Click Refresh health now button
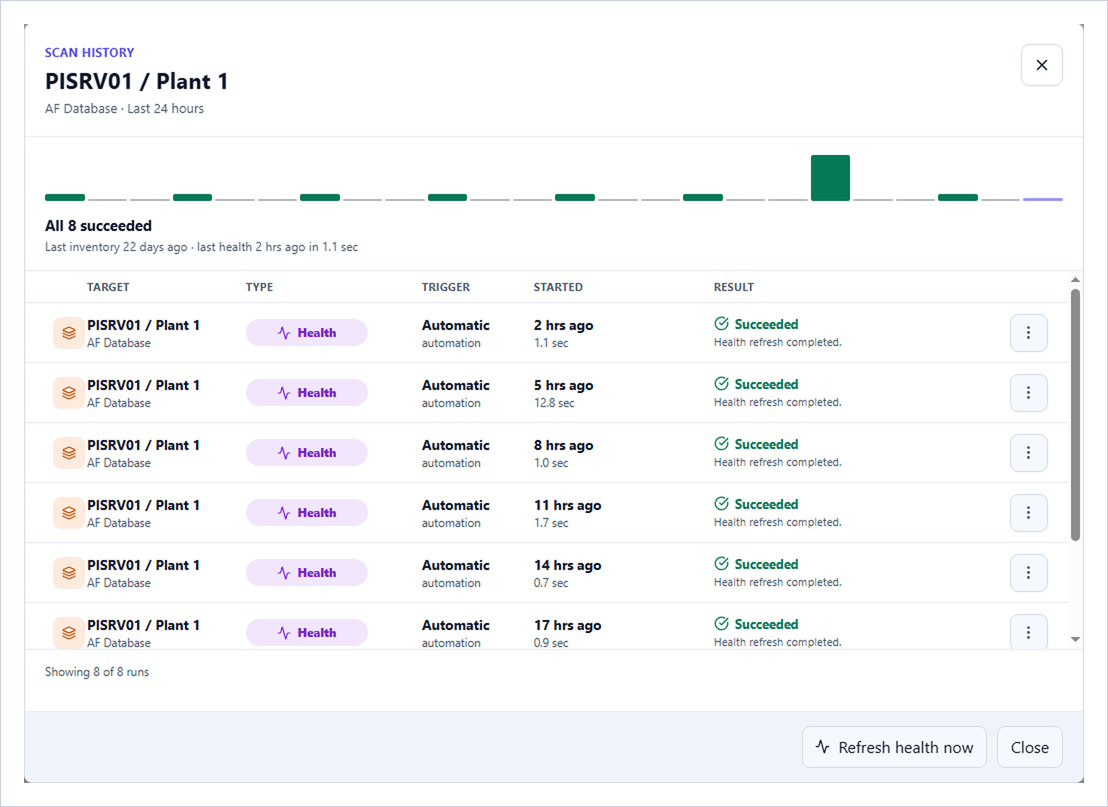 pyautogui.click(x=894, y=747)
